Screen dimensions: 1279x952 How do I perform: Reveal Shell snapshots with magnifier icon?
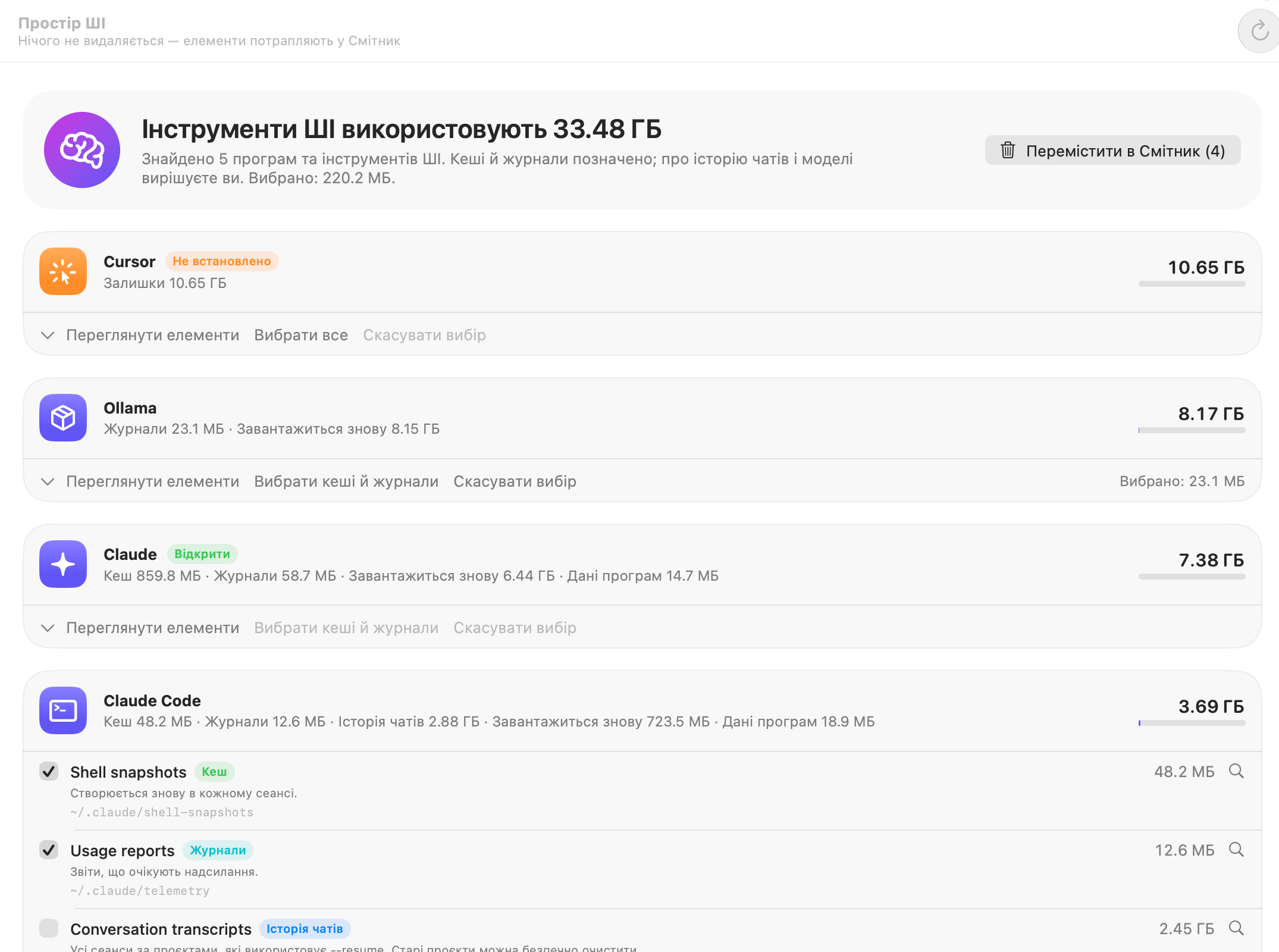(1236, 771)
